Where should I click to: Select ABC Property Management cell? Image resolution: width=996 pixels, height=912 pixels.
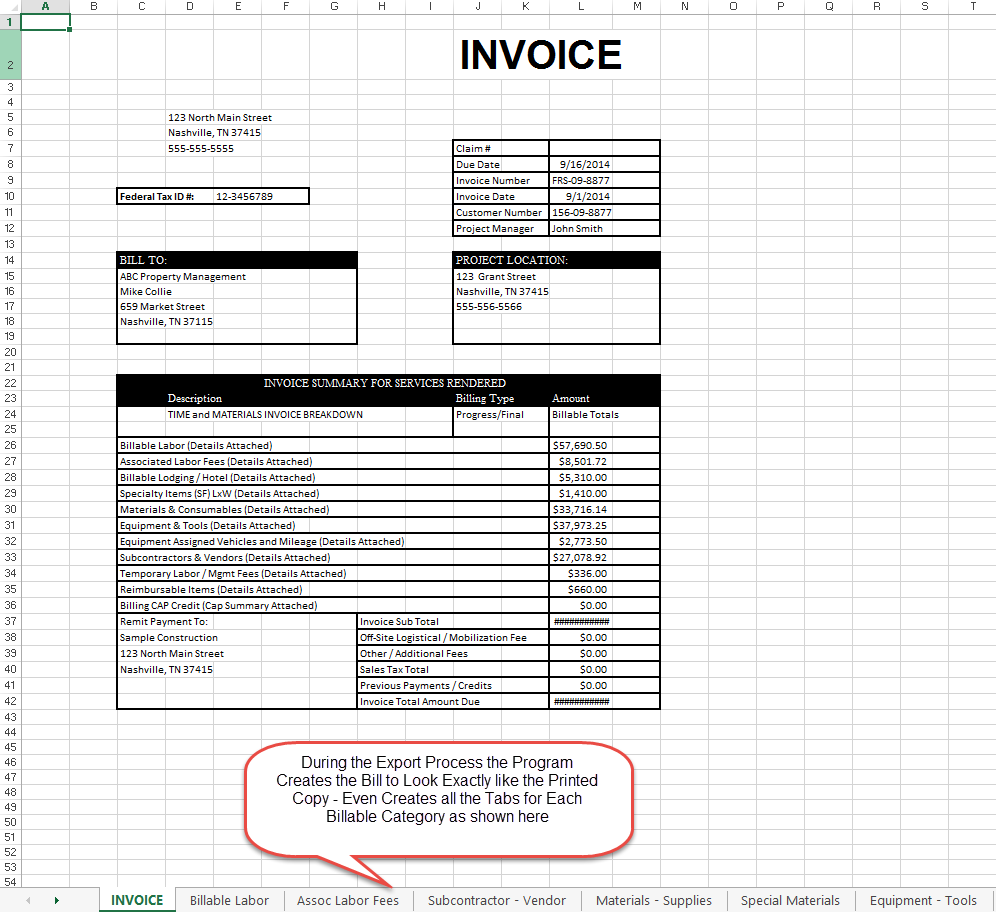click(183, 276)
